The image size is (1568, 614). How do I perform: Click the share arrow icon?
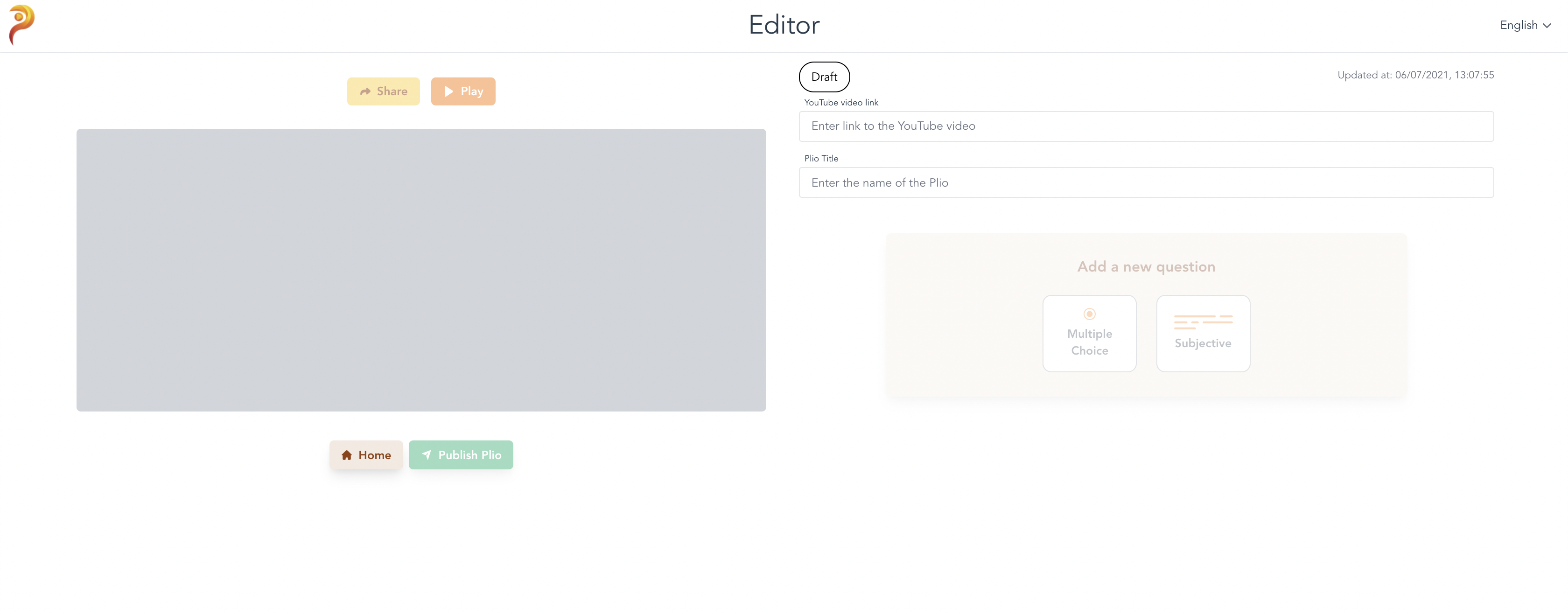365,92
